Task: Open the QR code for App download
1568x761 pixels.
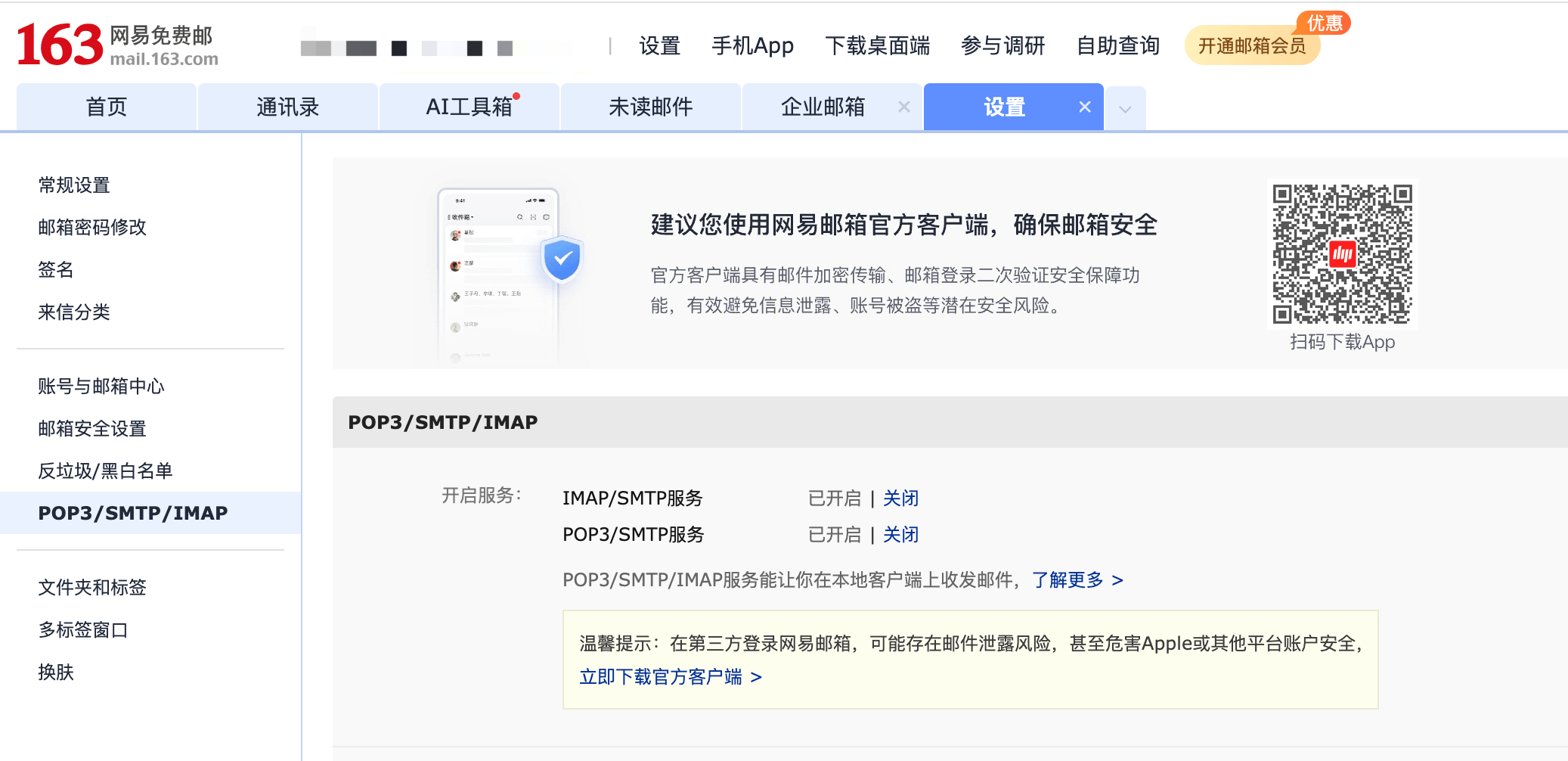Action: point(1342,253)
